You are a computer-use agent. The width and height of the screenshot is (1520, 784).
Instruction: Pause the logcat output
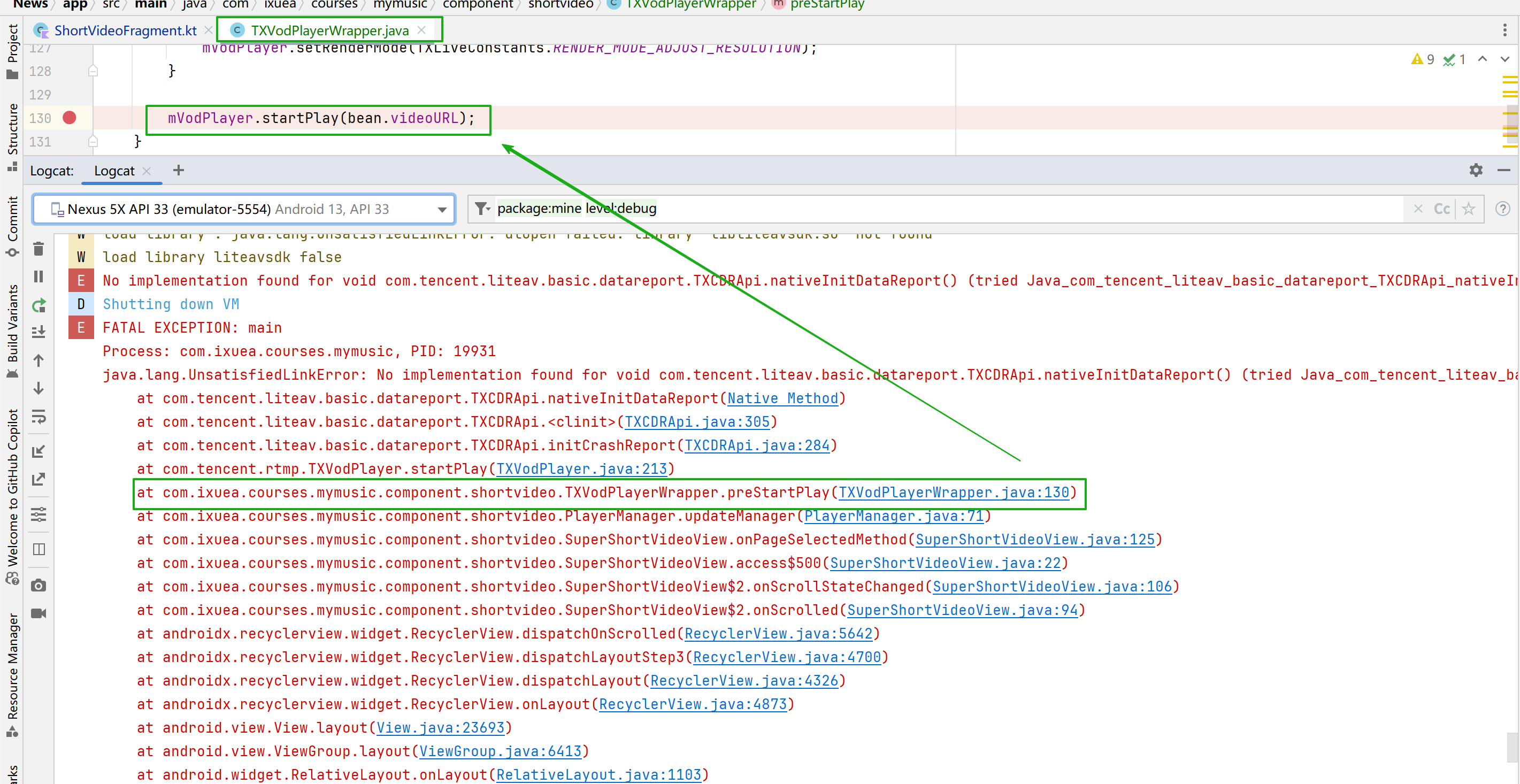[x=39, y=276]
